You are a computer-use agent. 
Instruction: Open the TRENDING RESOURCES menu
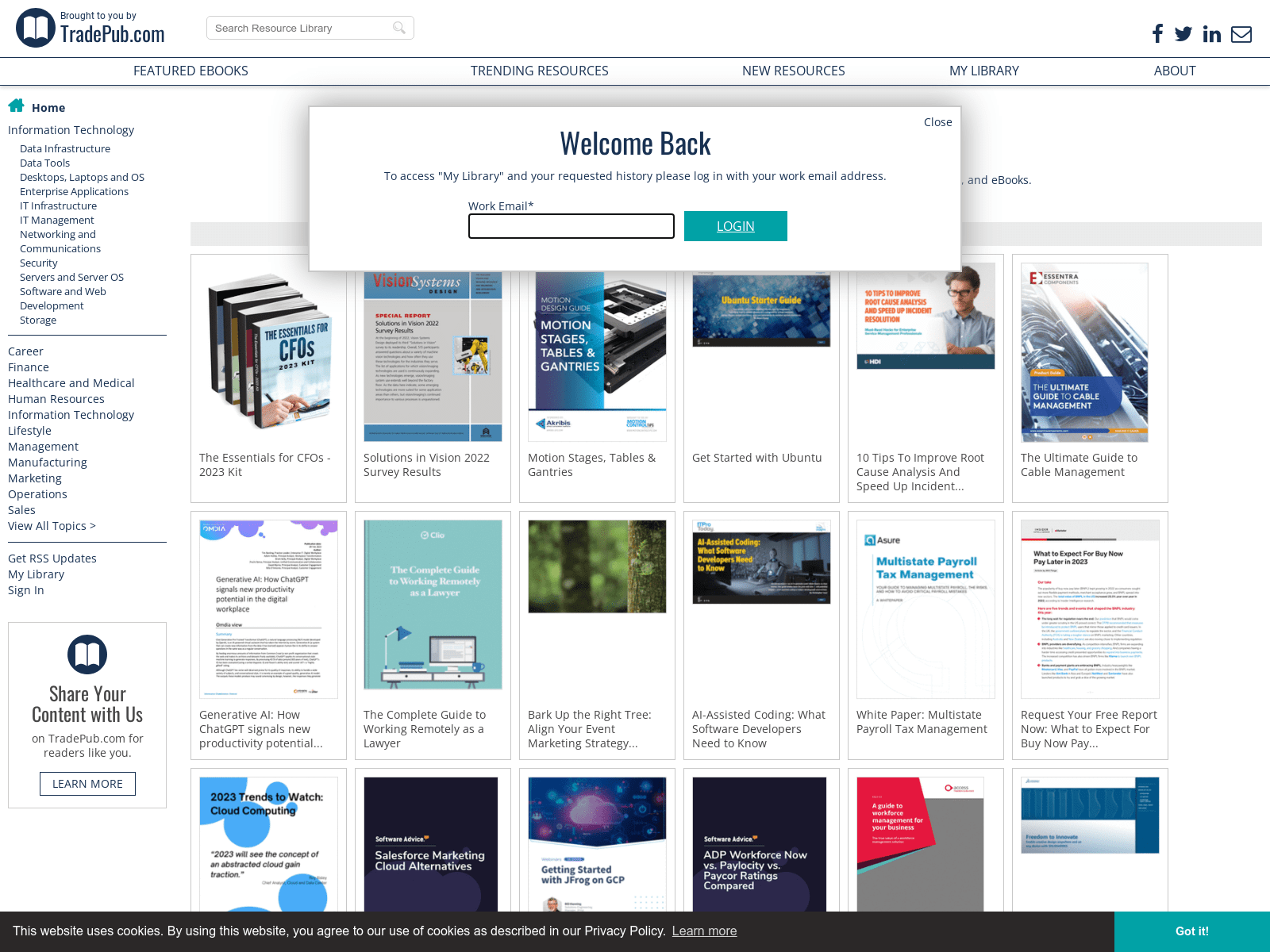pos(540,71)
